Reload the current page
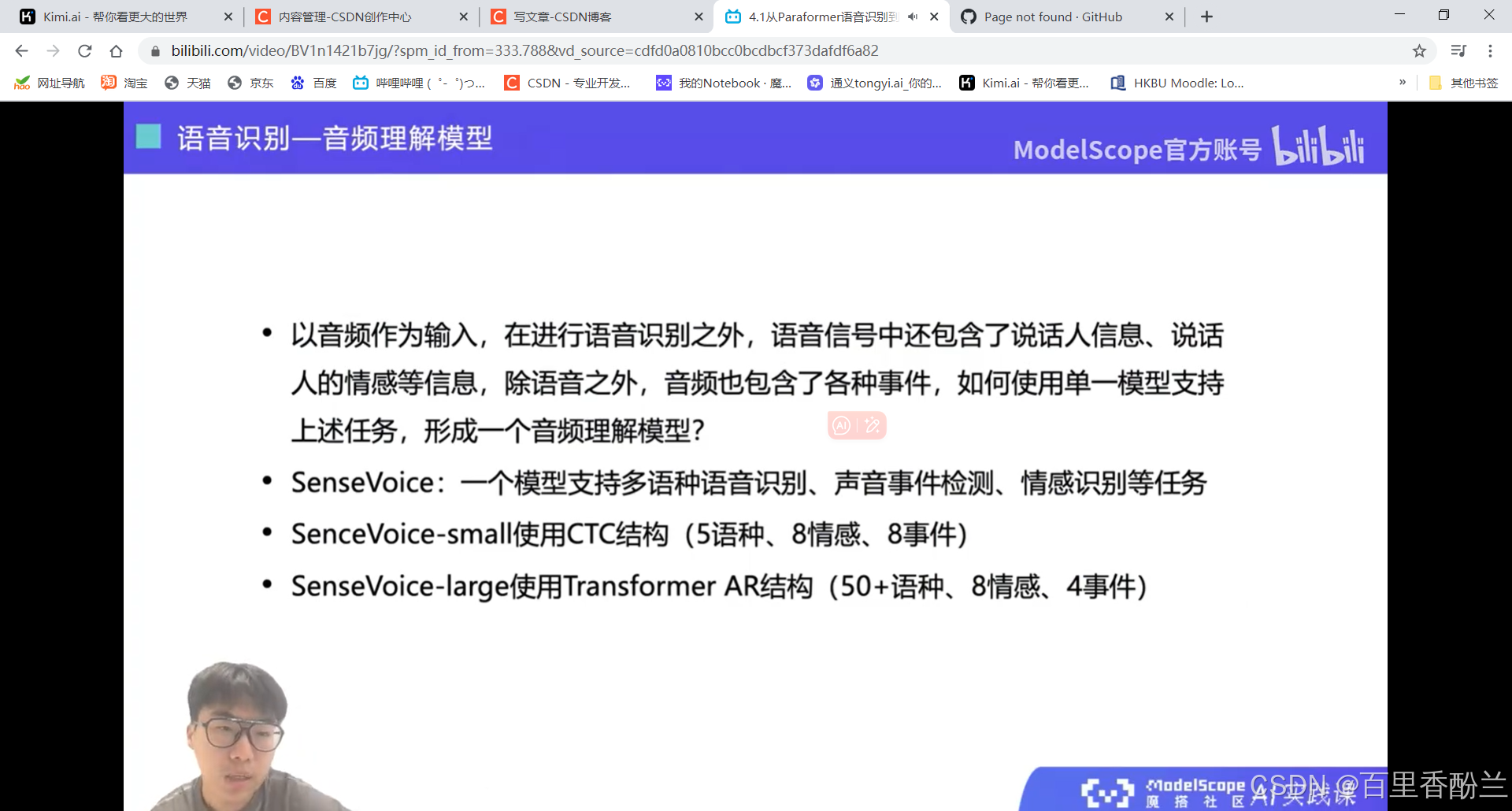 84,51
